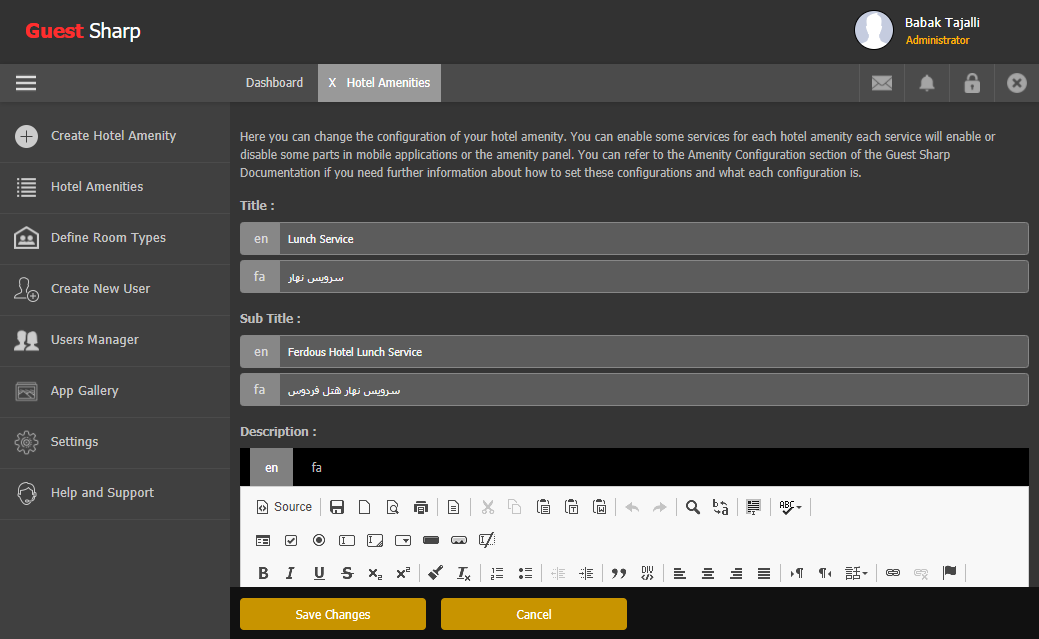Insert a bulleted list
1039x639 pixels.
point(525,573)
